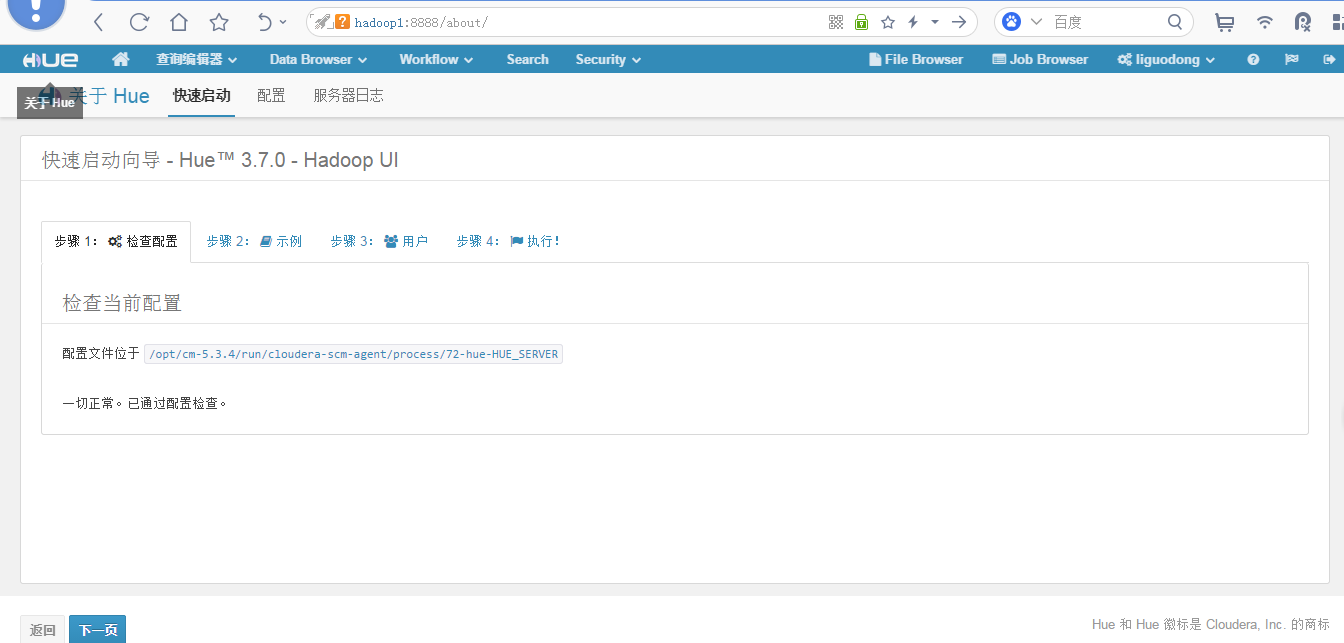Viewport: 1344px width, 643px height.
Task: Click the shopping cart icon
Action: tap(1224, 22)
